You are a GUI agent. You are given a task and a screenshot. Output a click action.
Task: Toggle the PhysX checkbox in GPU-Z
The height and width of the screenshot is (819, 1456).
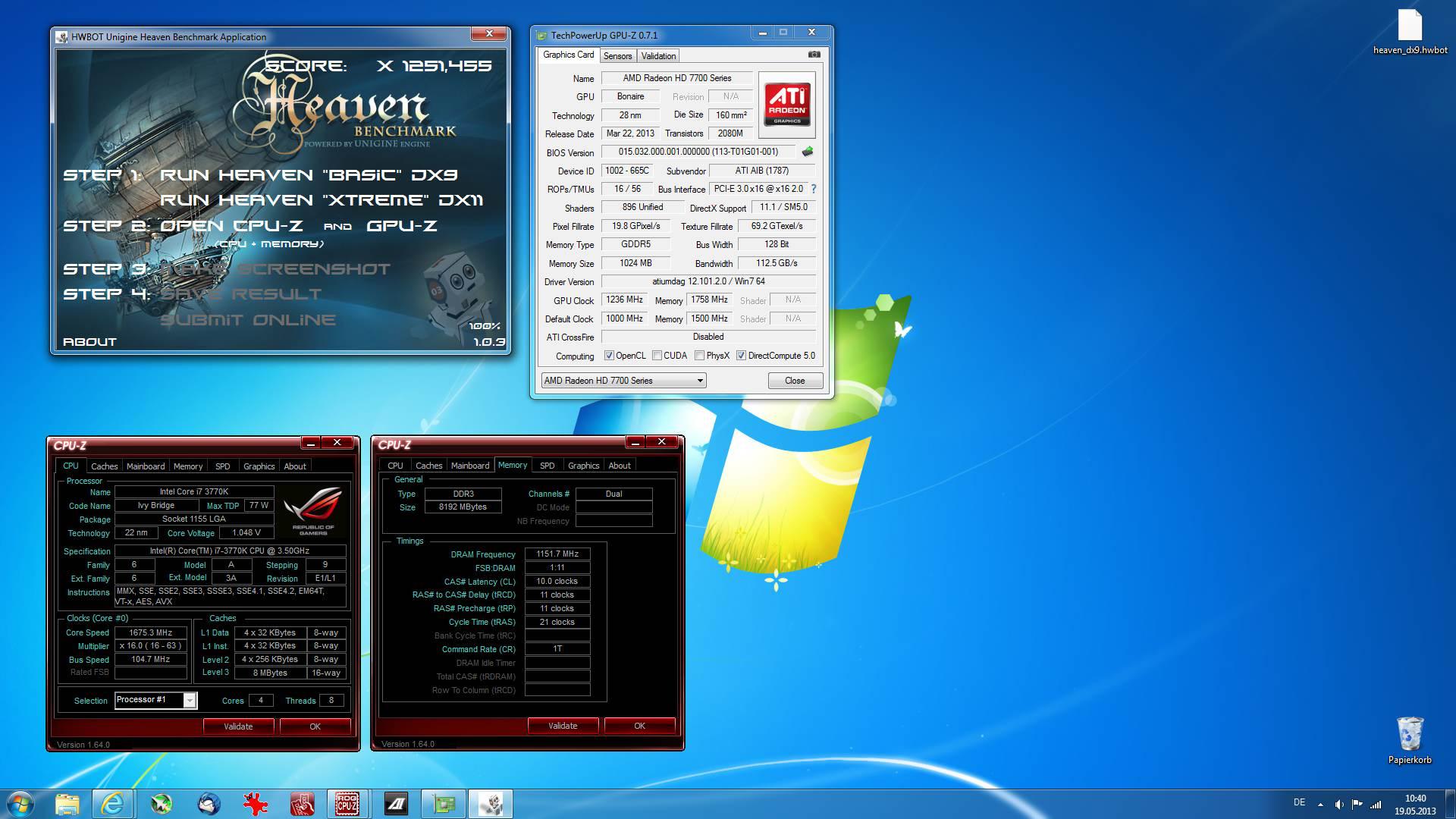[x=700, y=356]
